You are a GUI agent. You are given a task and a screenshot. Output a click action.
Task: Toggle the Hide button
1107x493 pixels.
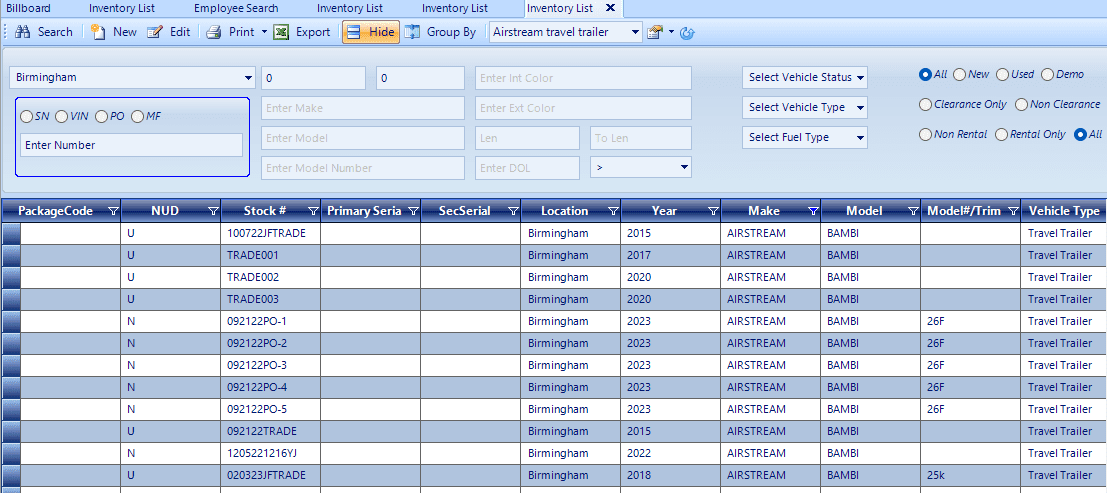point(371,32)
